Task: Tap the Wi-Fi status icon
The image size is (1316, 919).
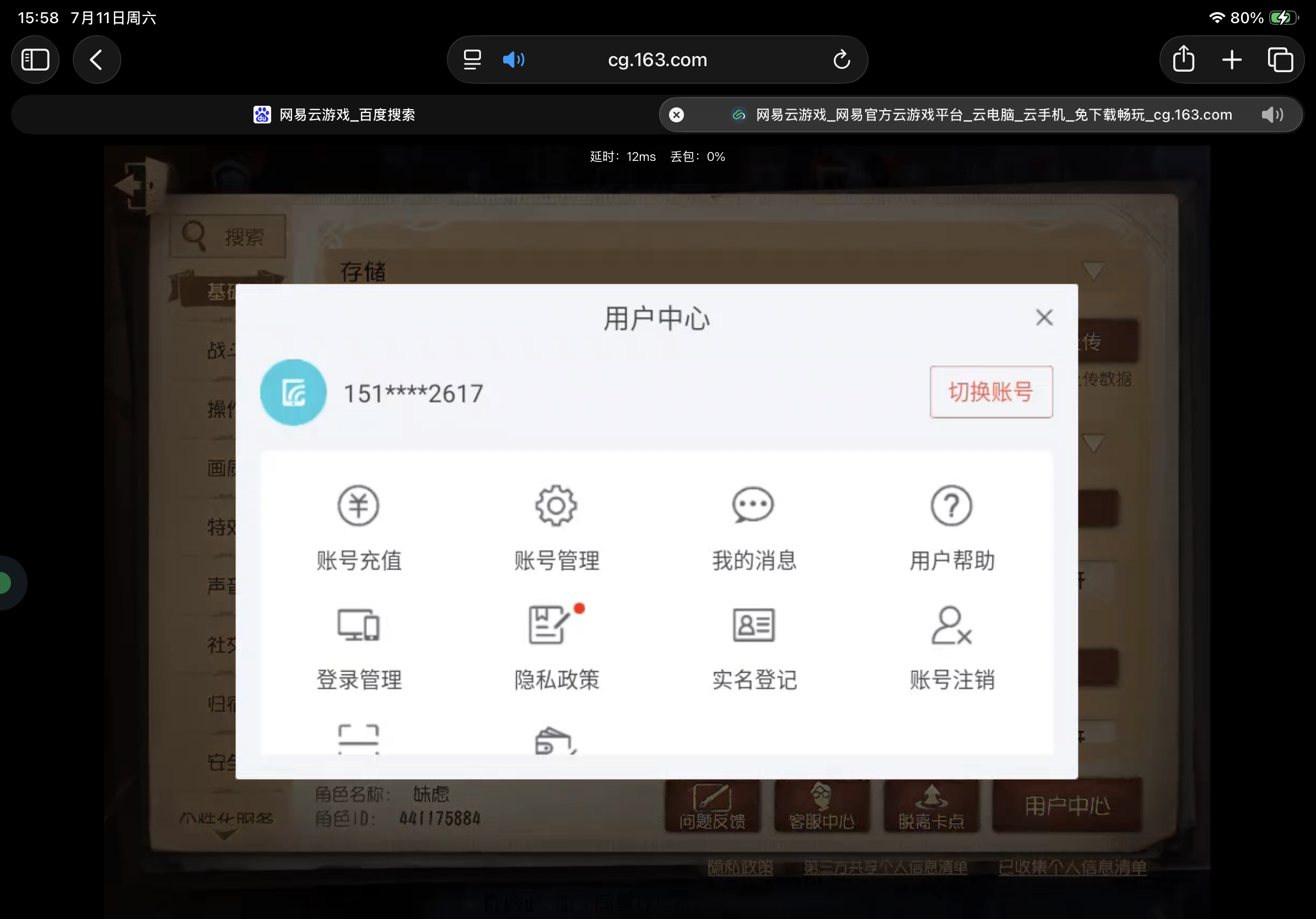Action: [1217, 18]
